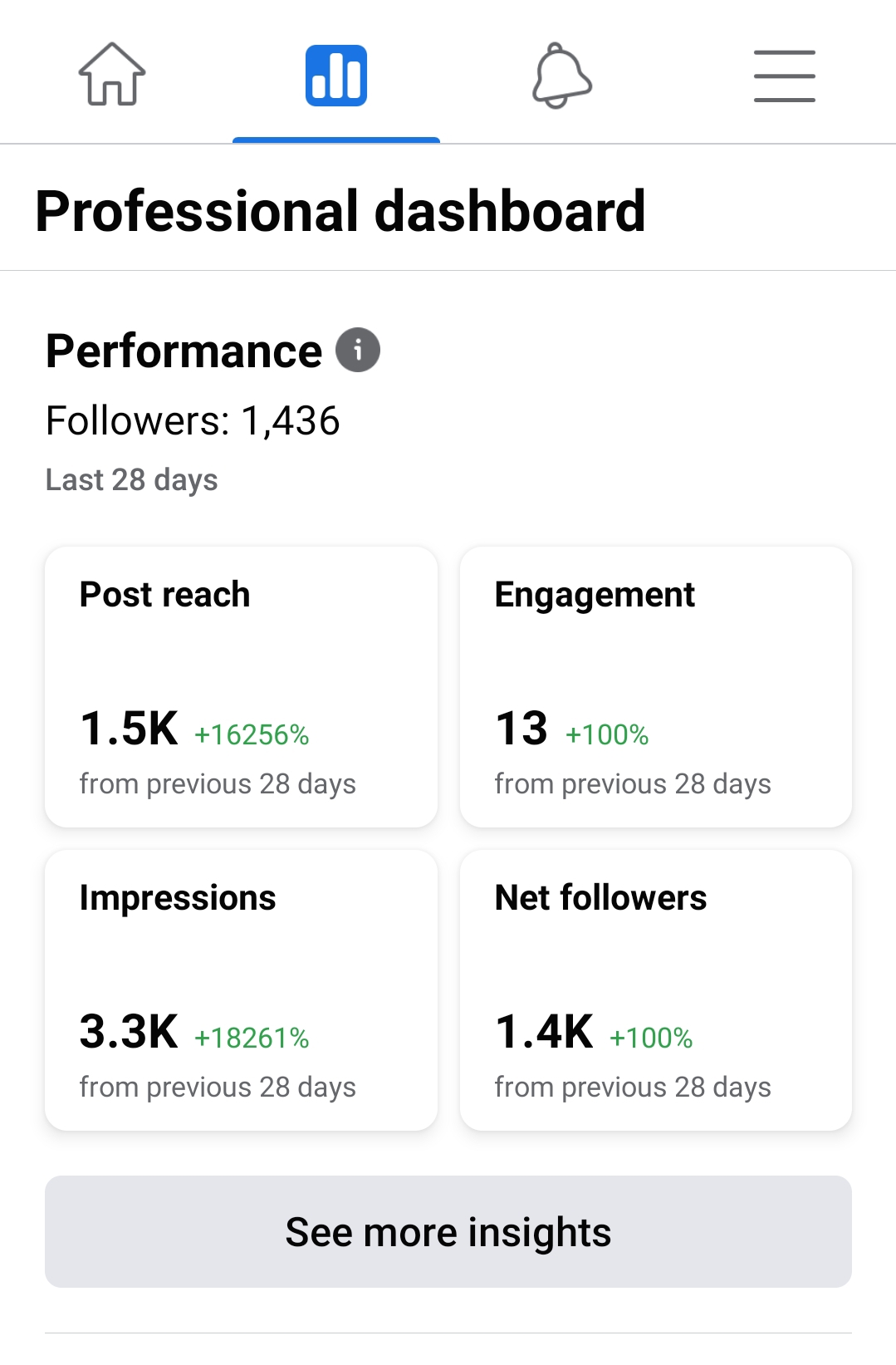Open notifications bell icon
The image size is (896, 1365).
click(561, 76)
